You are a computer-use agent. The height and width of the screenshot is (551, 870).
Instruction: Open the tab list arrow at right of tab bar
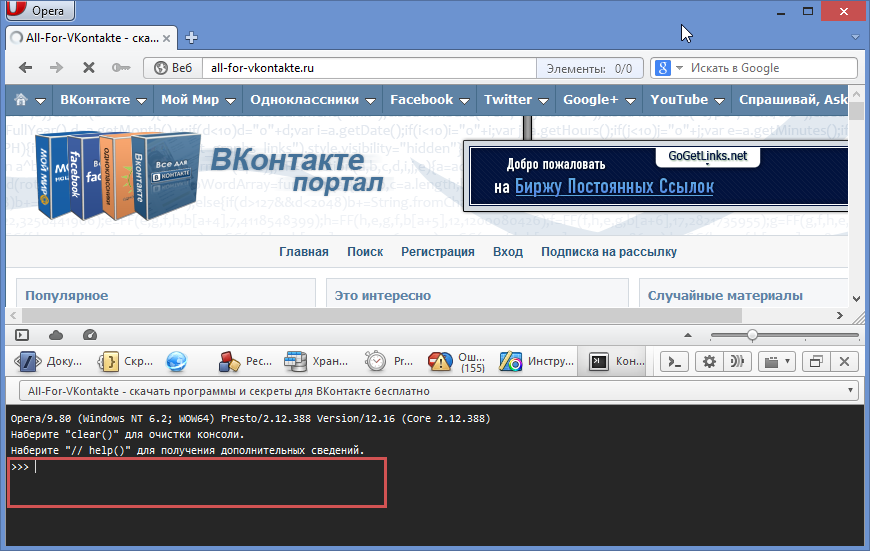(855, 37)
